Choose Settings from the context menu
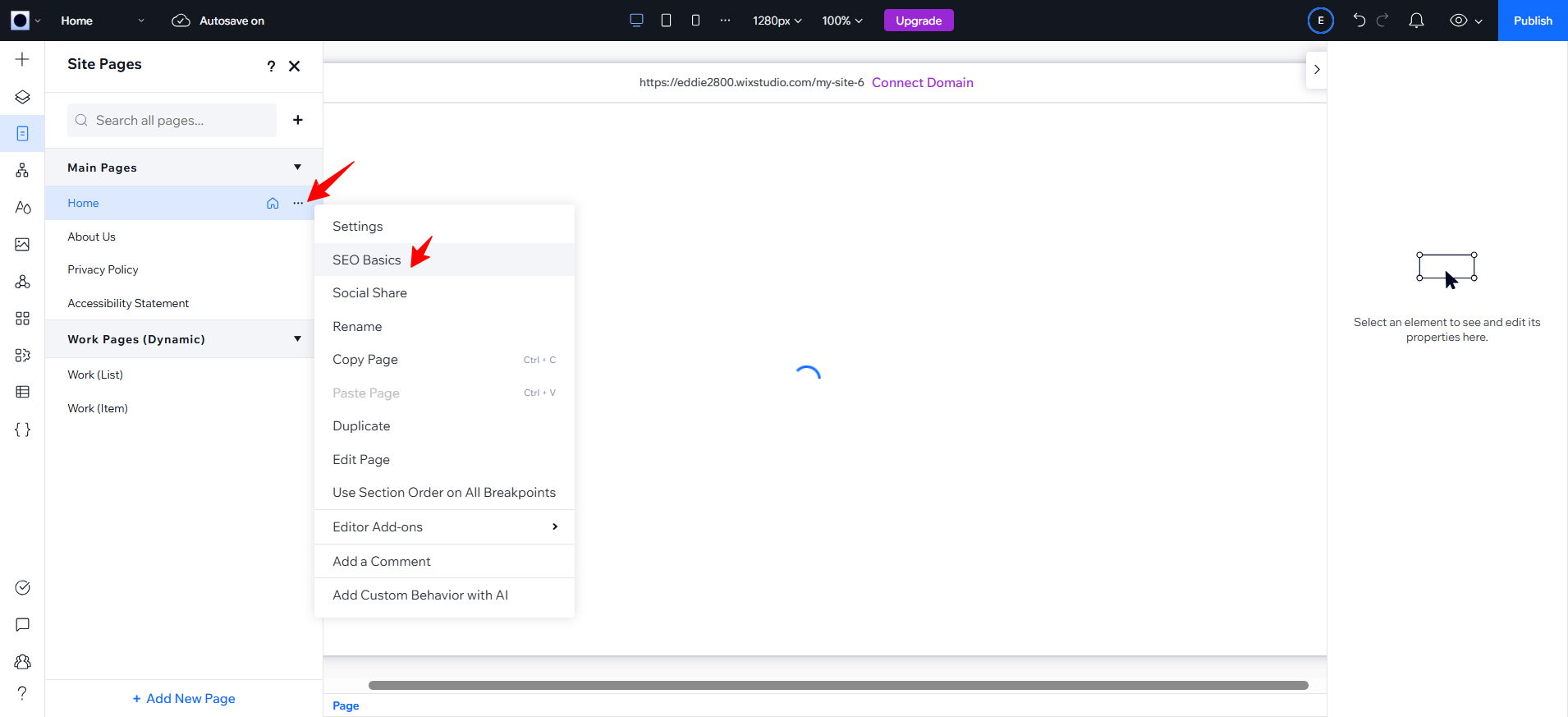This screenshot has width=1568, height=717. (444, 226)
